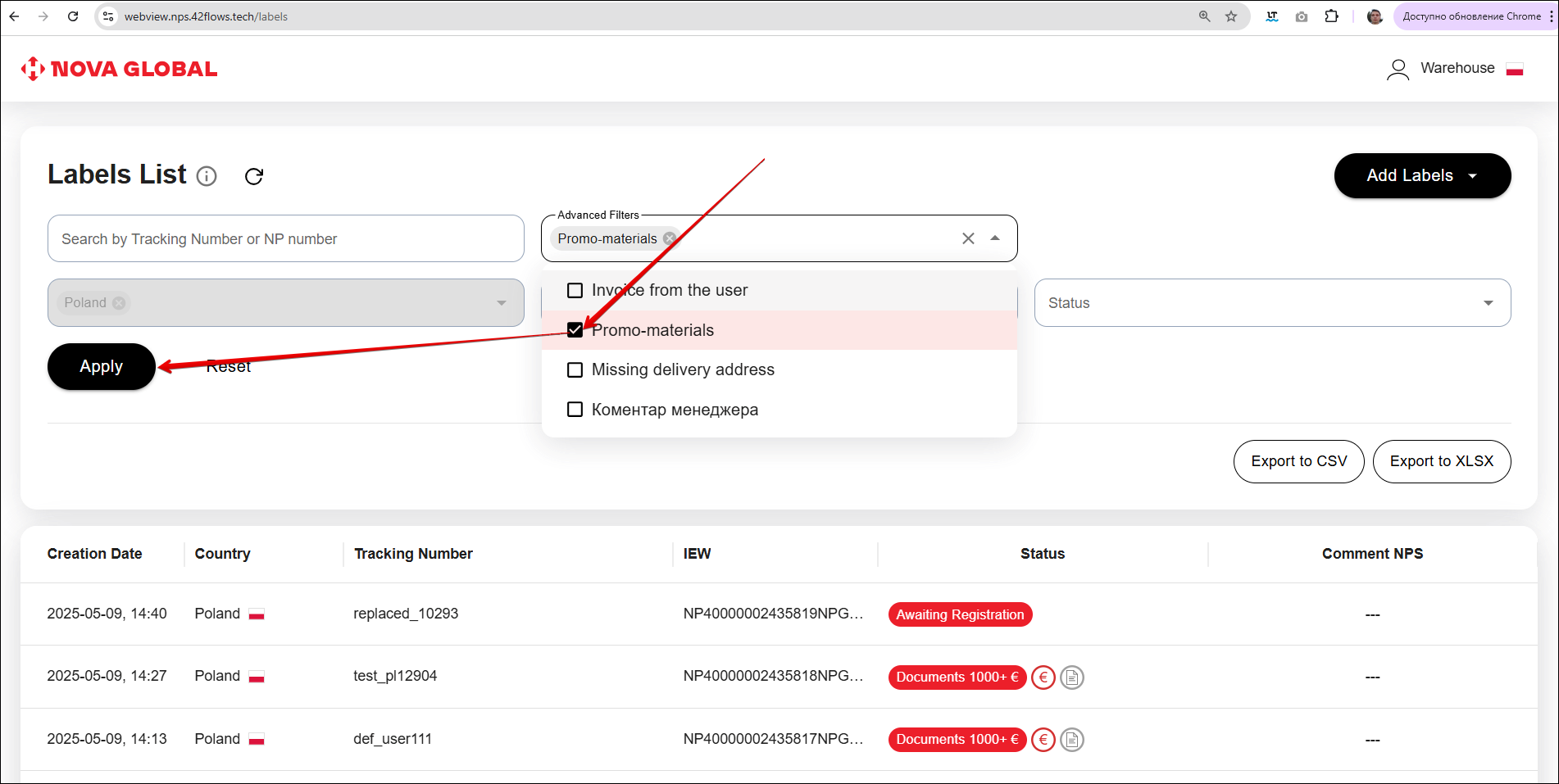
Task: Bookmark this page with star icon
Action: click(x=1231, y=16)
